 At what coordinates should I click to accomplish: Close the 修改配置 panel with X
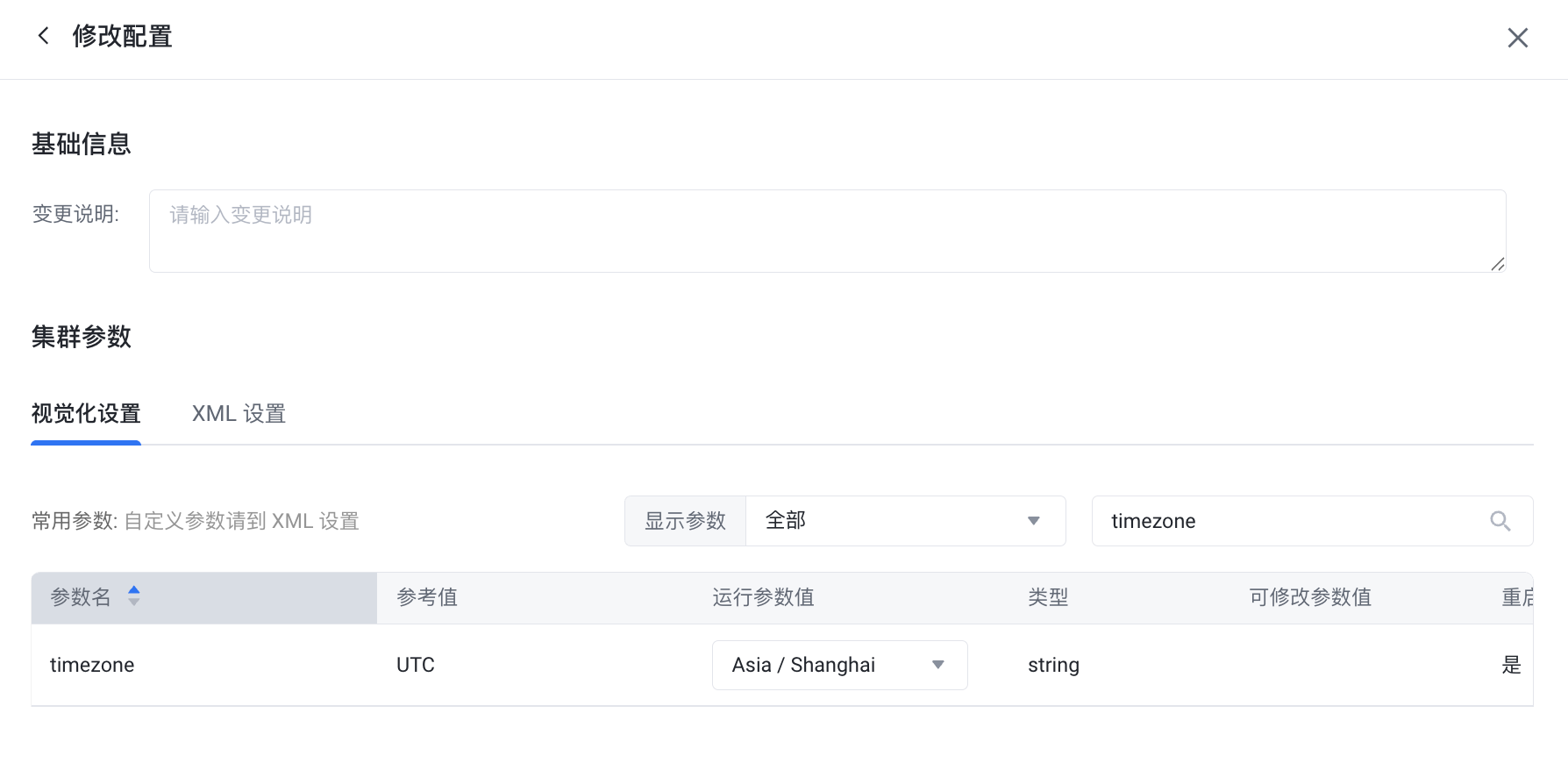[x=1517, y=38]
